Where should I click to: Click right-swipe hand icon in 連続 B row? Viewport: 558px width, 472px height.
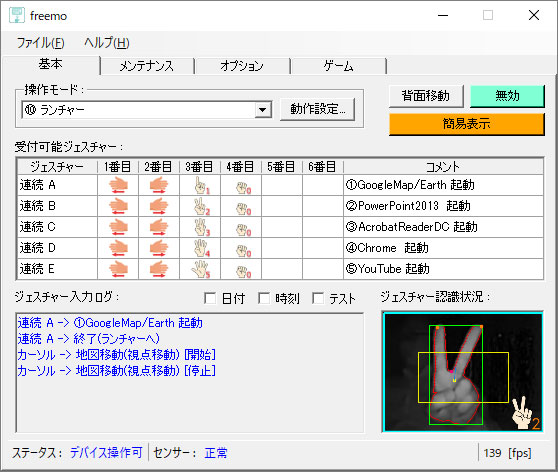[159, 206]
